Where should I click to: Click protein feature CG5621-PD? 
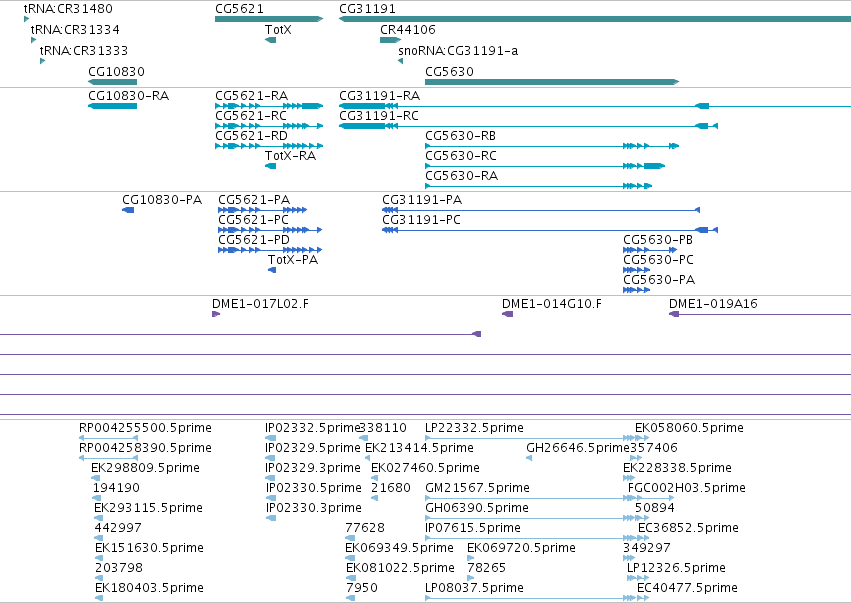coord(270,250)
